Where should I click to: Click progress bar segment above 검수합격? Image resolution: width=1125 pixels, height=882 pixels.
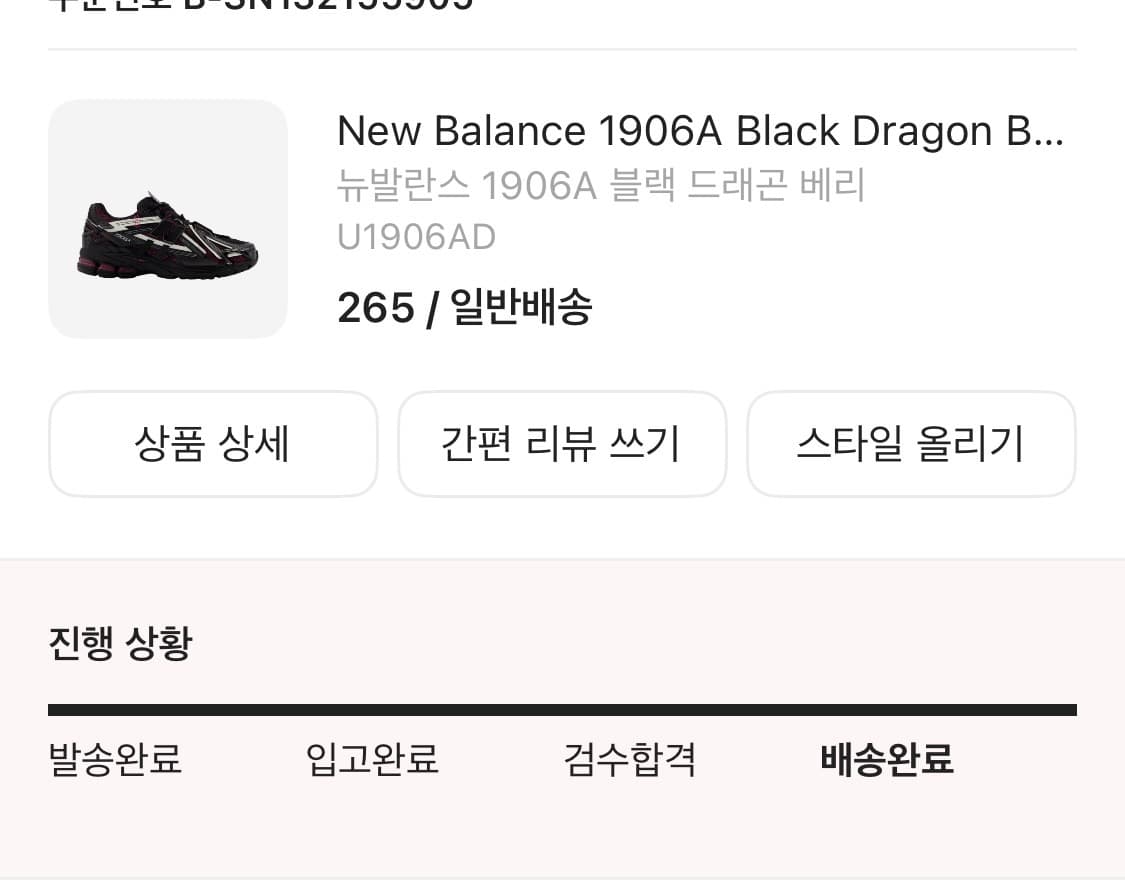pyautogui.click(x=630, y=710)
